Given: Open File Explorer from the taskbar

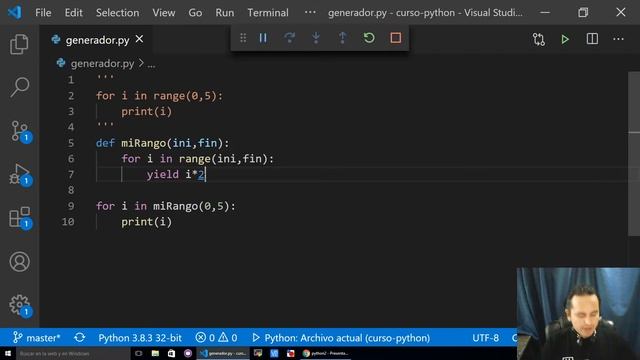Looking at the screenshot, I should coord(155,353).
